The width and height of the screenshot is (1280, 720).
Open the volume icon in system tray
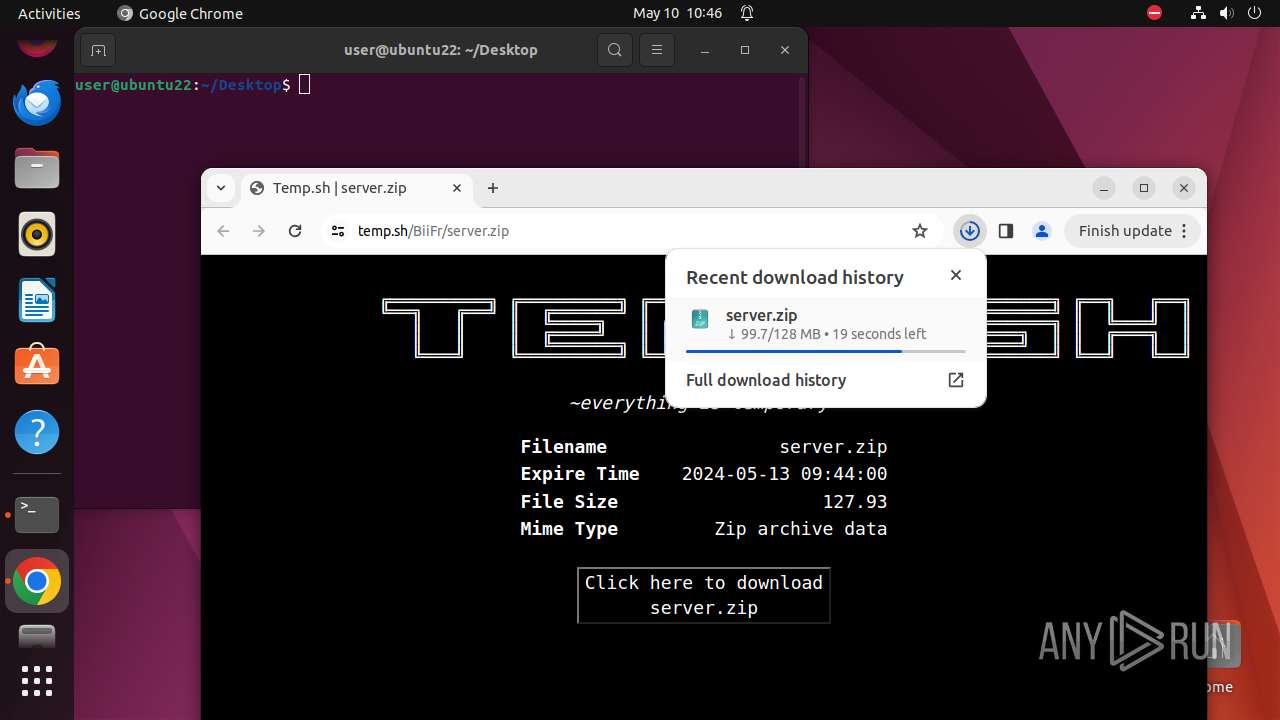coord(1226,13)
